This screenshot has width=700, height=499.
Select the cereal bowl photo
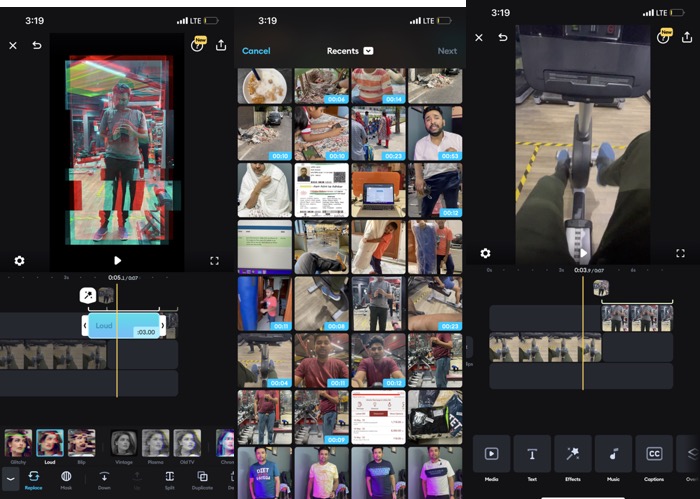coord(265,86)
